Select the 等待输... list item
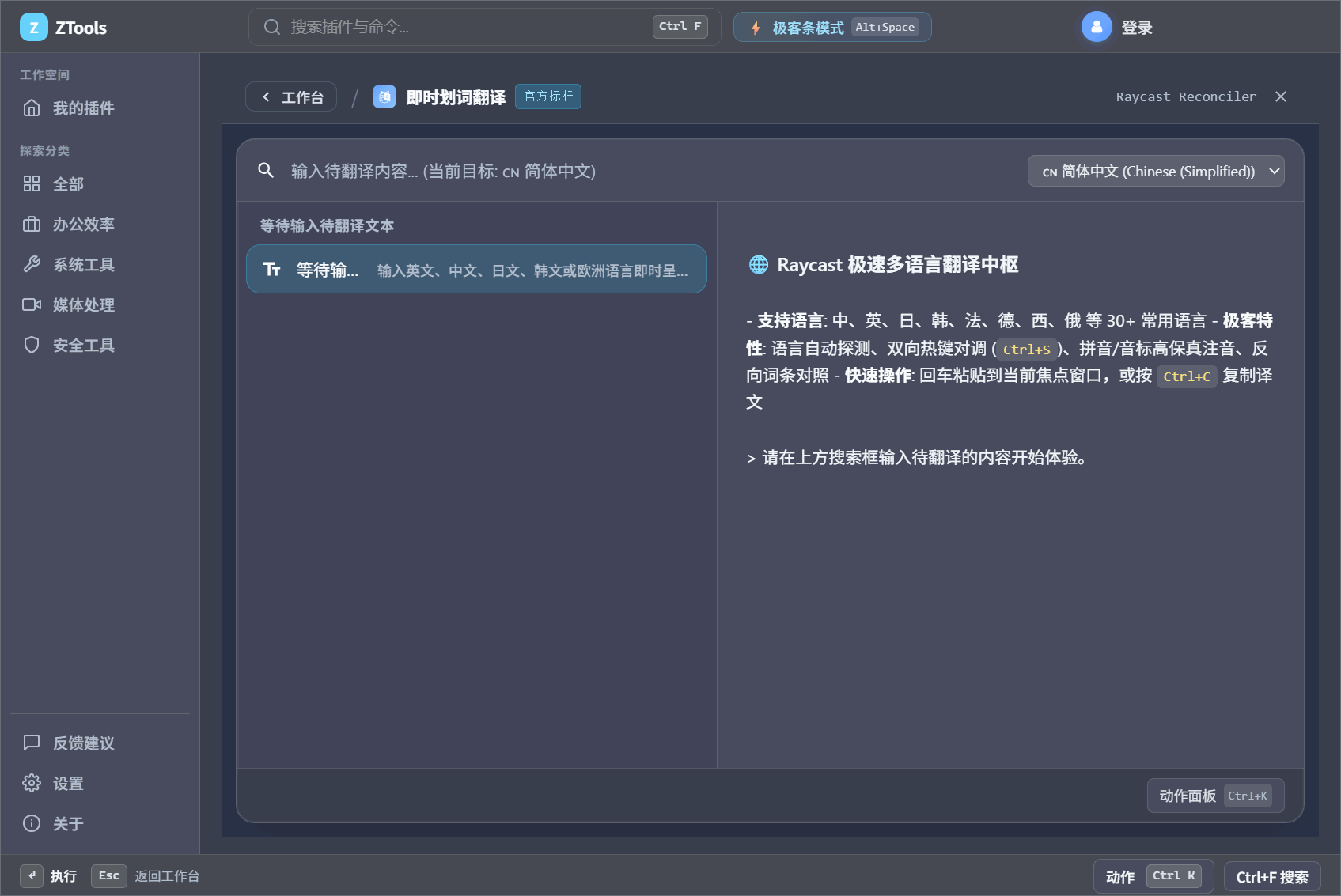Screen dimensions: 1341x896 coord(476,270)
